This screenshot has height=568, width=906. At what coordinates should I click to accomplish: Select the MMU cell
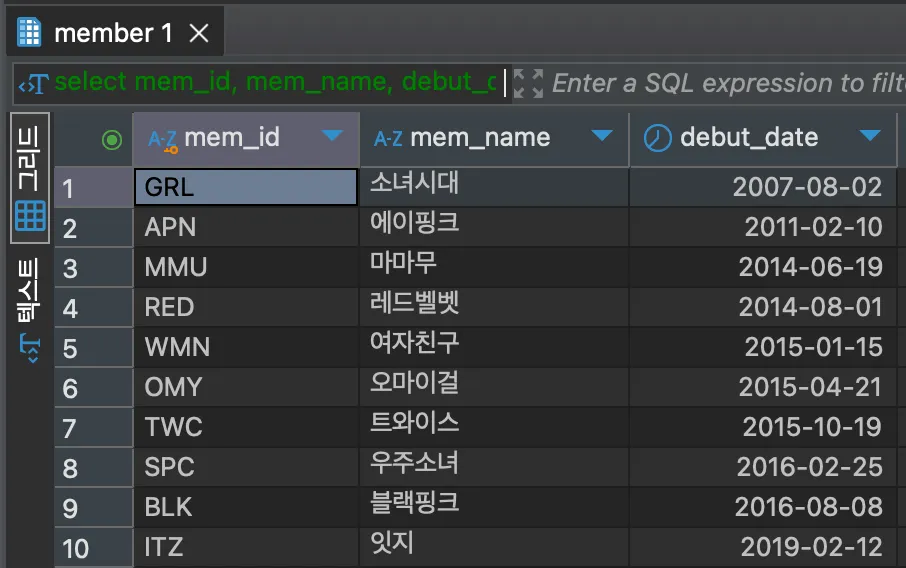coord(246,268)
